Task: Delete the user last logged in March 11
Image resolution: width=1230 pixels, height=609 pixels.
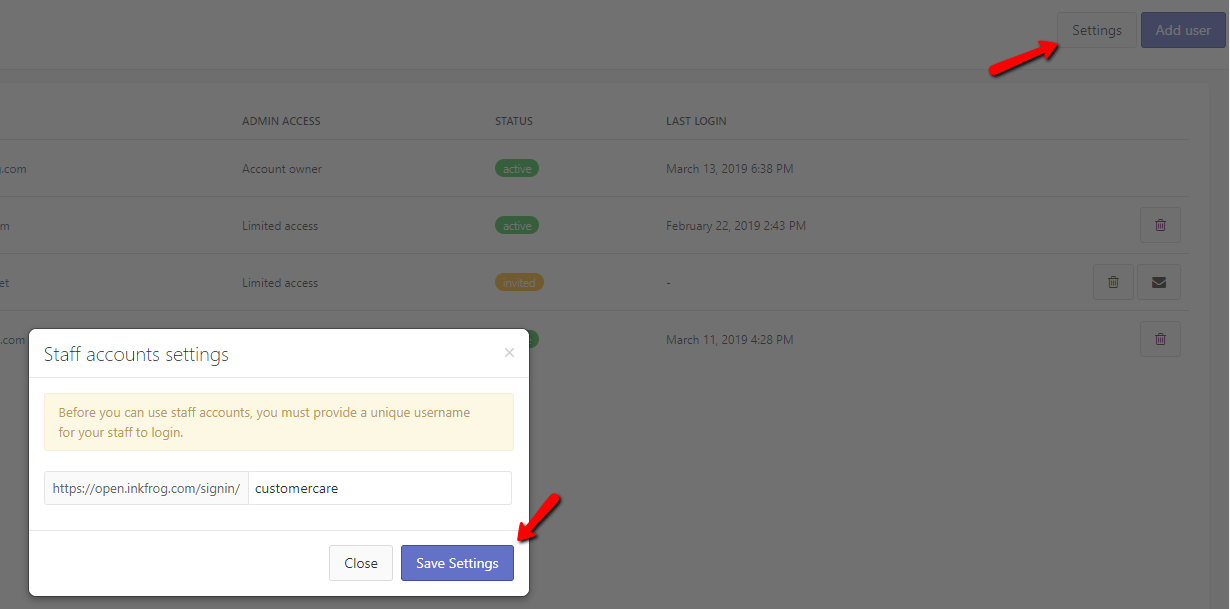Action: (x=1160, y=339)
